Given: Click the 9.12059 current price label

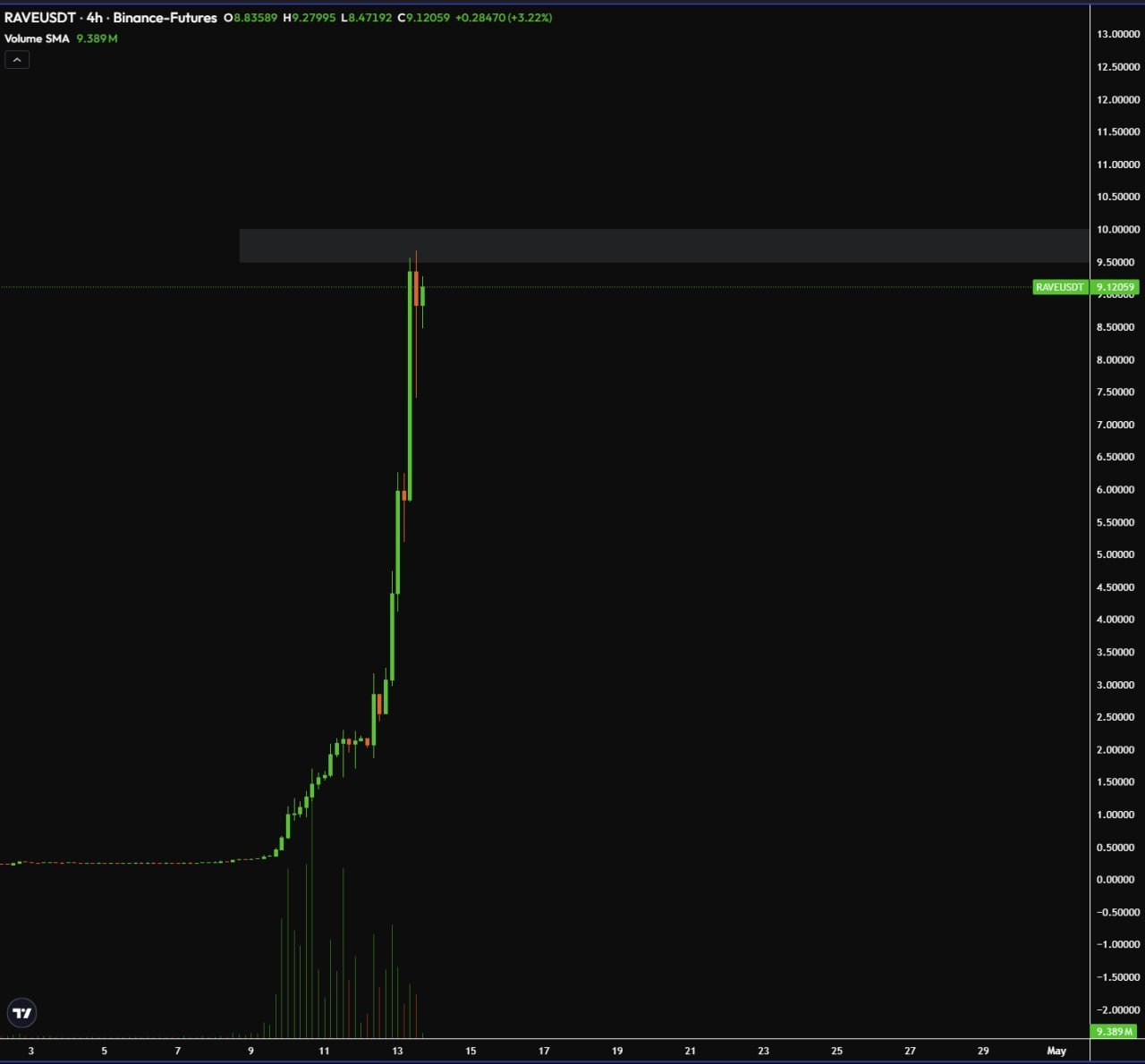Looking at the screenshot, I should [x=1115, y=287].
